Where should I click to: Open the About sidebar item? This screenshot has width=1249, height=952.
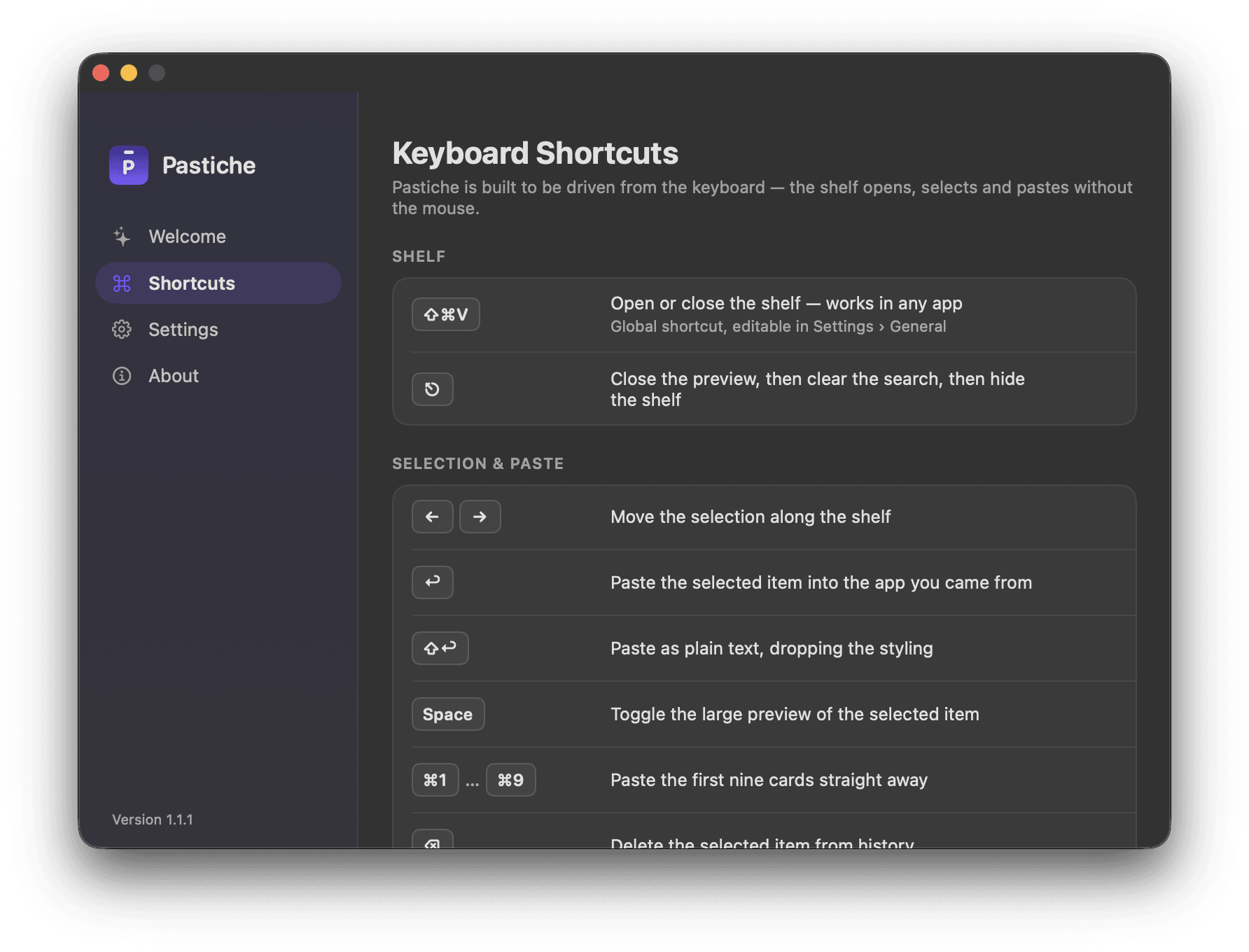(218, 375)
